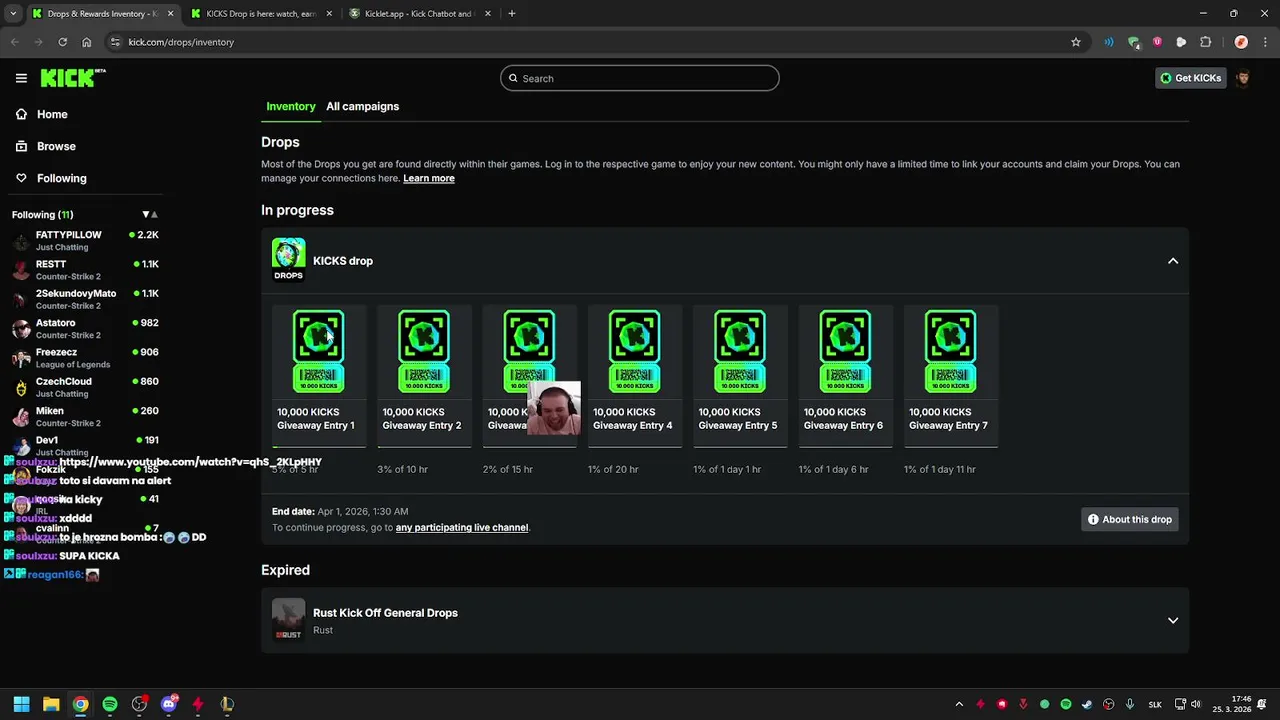1280x720 pixels.
Task: Reload the page
Action: click(62, 42)
